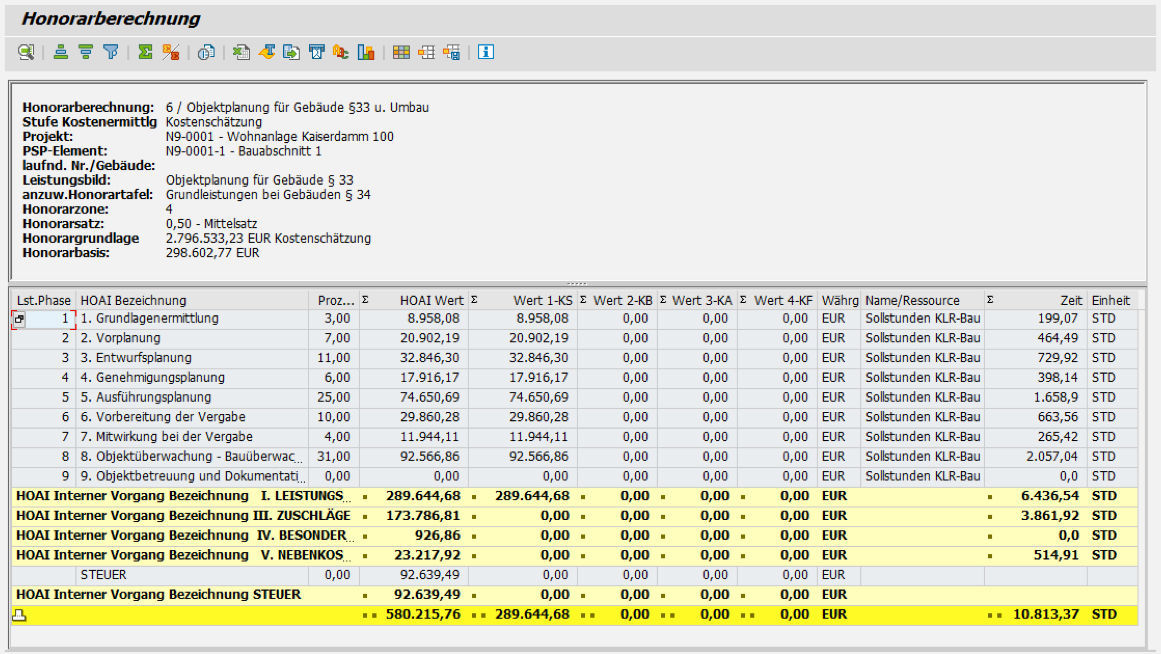Screen dimensions: 1161x654
Task: Display the bar chart graphic
Action: (x=366, y=52)
